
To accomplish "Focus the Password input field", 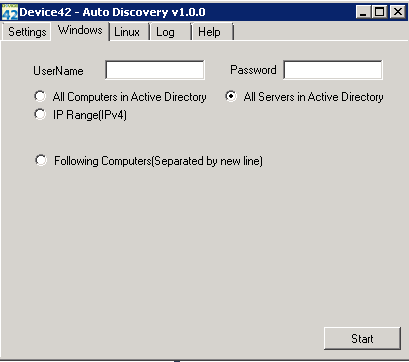I will [333, 70].
